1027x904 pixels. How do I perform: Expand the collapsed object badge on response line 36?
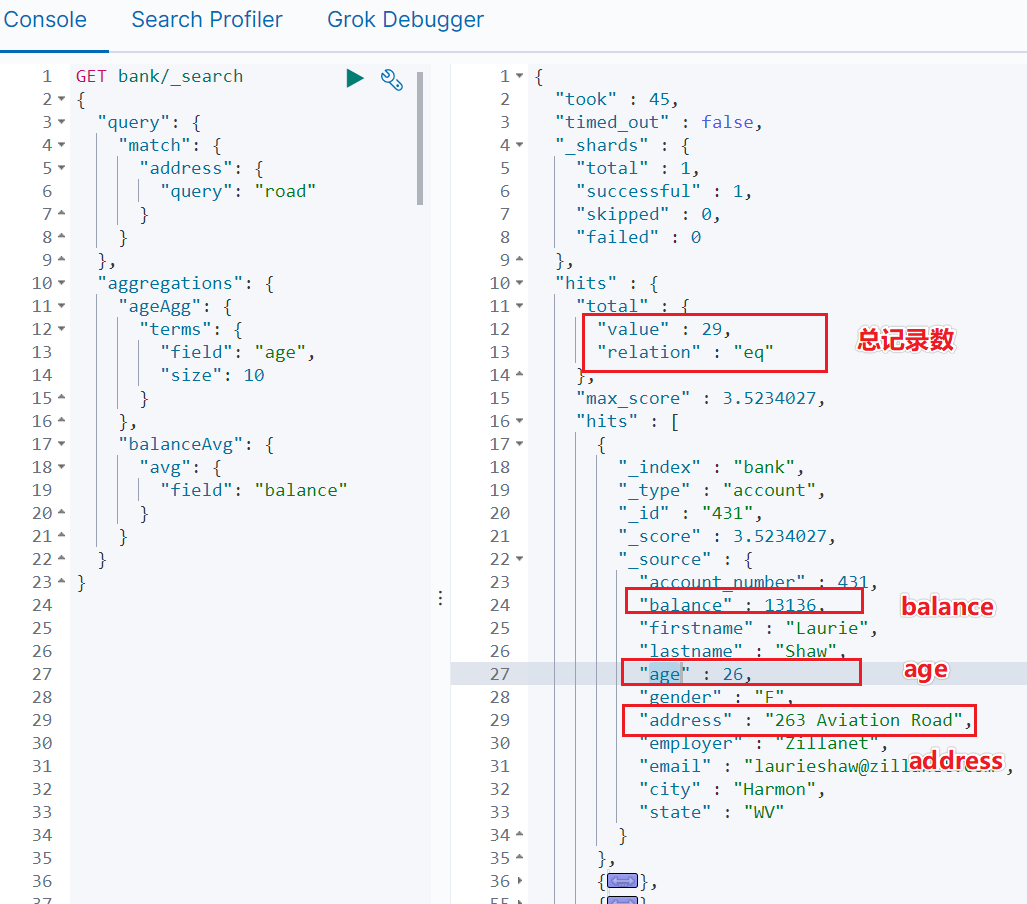622,881
